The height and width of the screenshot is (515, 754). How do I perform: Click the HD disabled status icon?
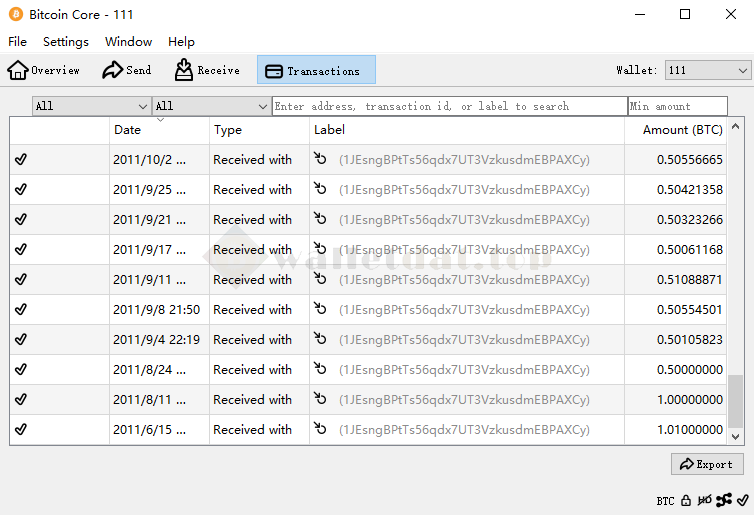point(704,500)
